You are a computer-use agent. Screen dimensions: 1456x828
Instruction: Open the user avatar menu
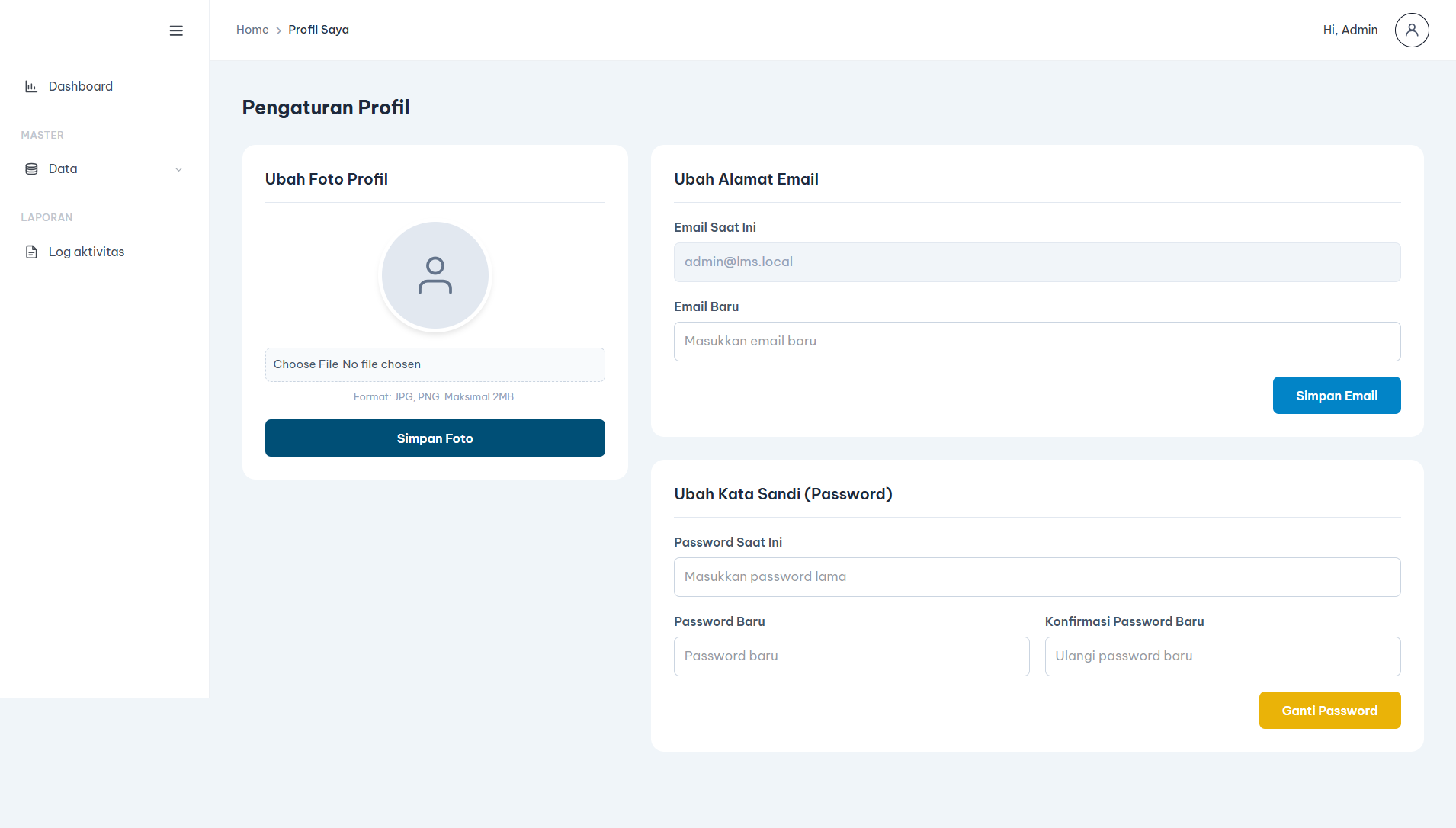click(1412, 30)
